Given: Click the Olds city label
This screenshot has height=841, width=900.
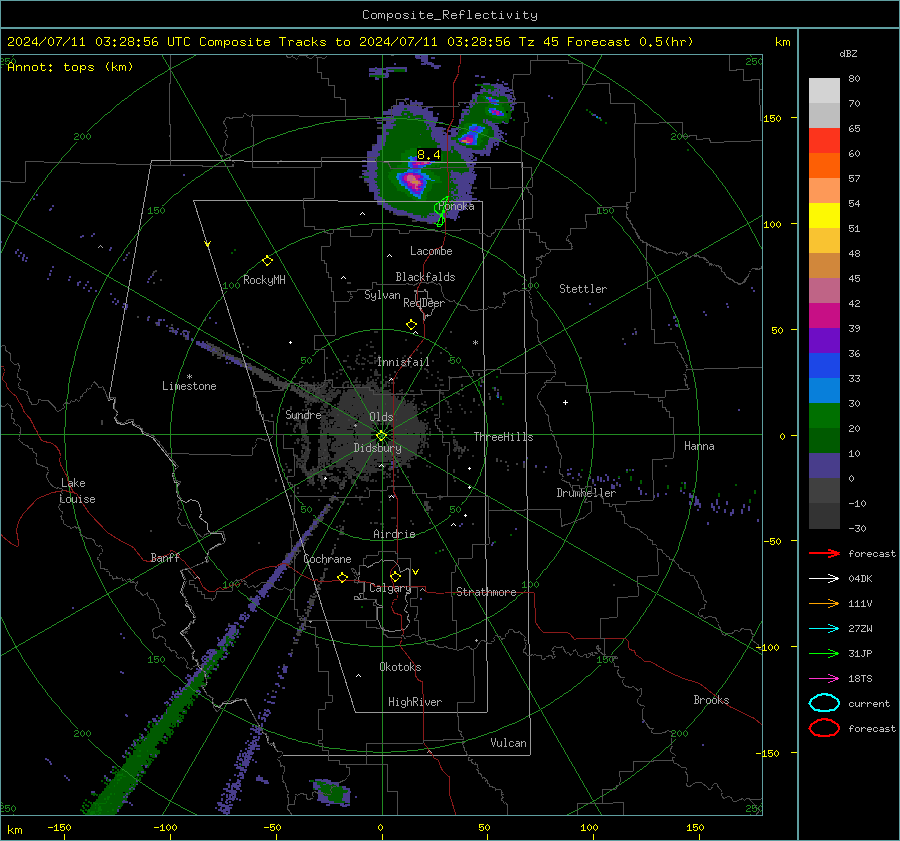Looking at the screenshot, I should point(381,417).
